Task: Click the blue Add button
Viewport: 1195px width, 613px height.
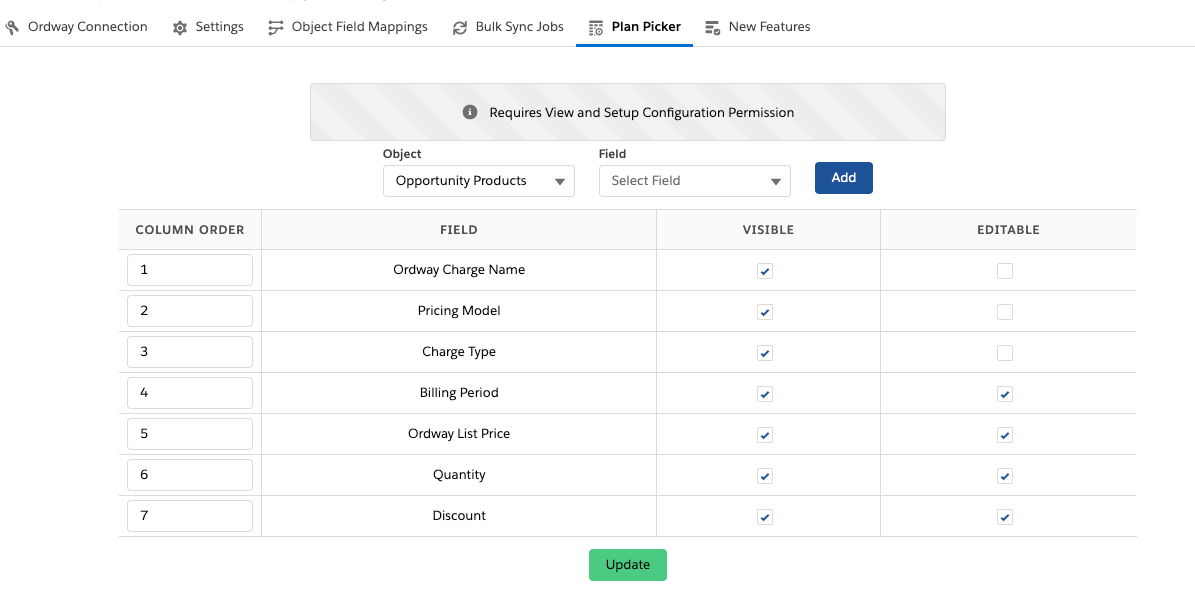Action: point(844,178)
